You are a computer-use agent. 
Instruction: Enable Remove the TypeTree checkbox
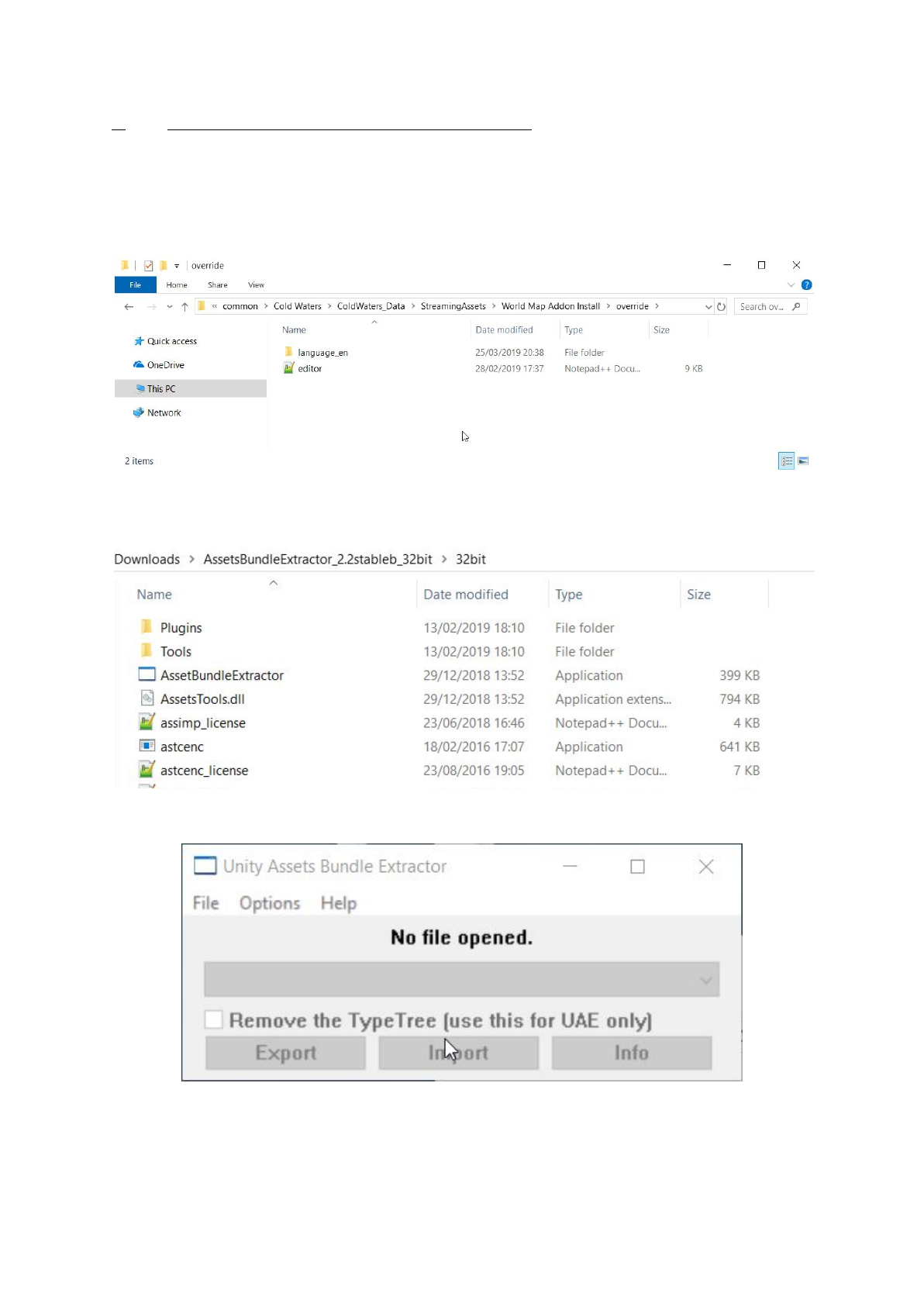214,1019
